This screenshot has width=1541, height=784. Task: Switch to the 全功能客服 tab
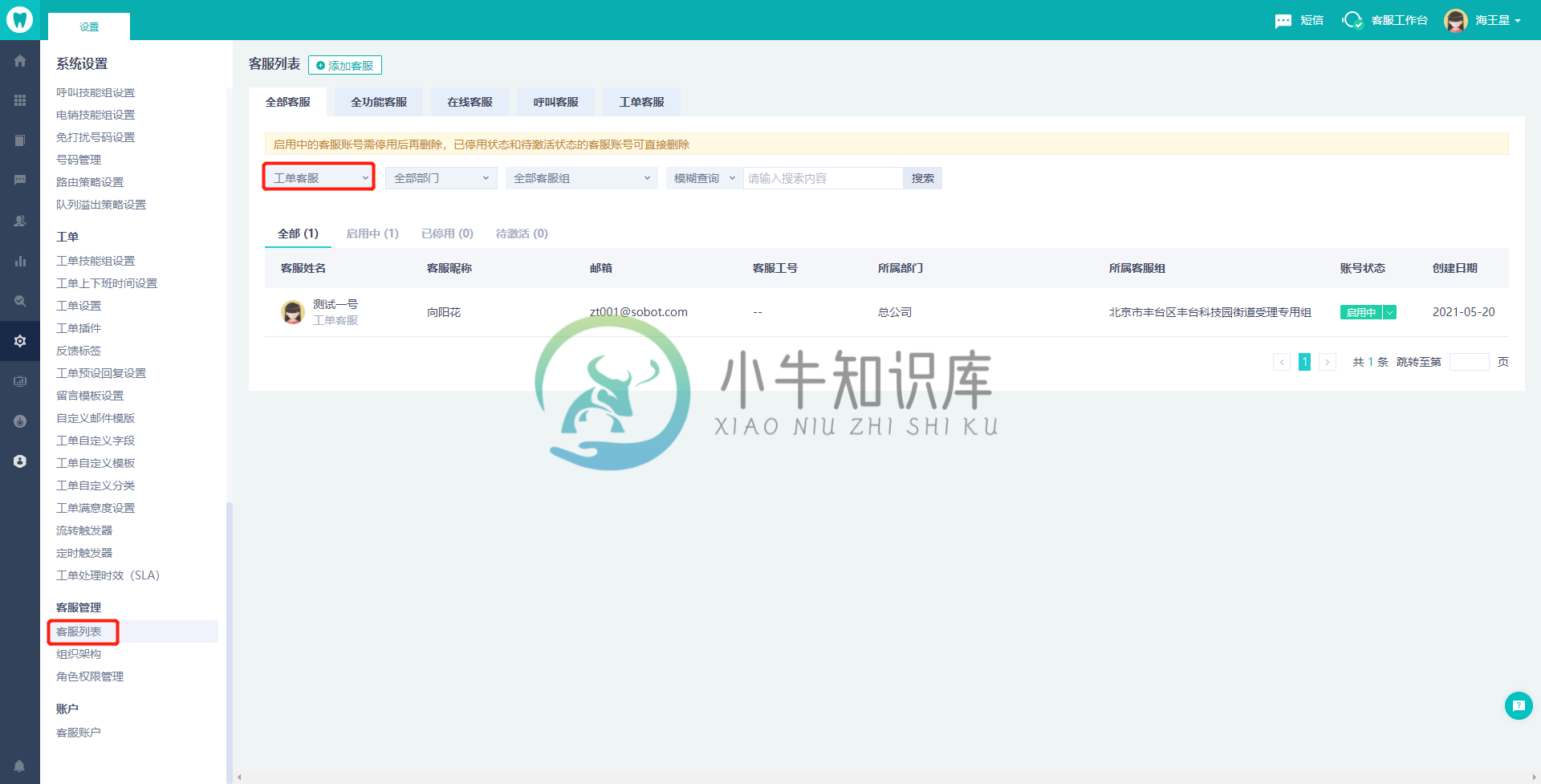coord(379,102)
